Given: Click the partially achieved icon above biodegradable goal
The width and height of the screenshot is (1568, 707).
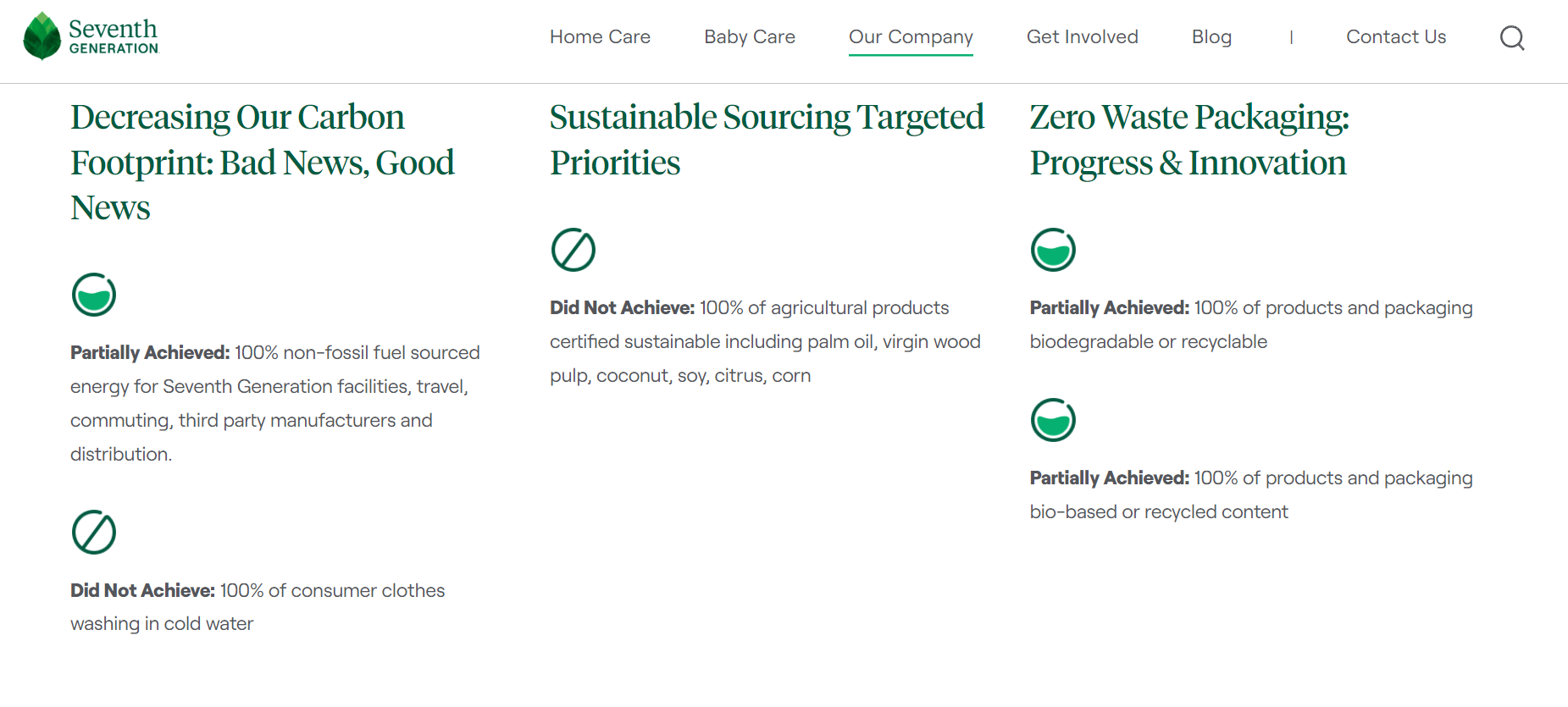Looking at the screenshot, I should pos(1053,250).
